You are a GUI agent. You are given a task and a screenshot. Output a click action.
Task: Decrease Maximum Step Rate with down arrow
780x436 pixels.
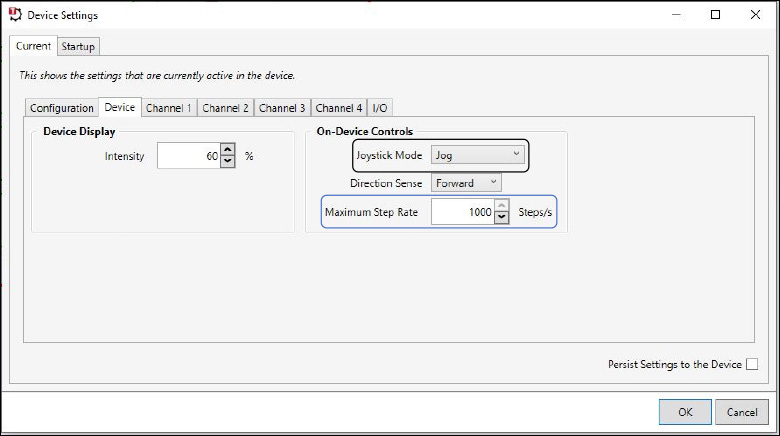502,218
